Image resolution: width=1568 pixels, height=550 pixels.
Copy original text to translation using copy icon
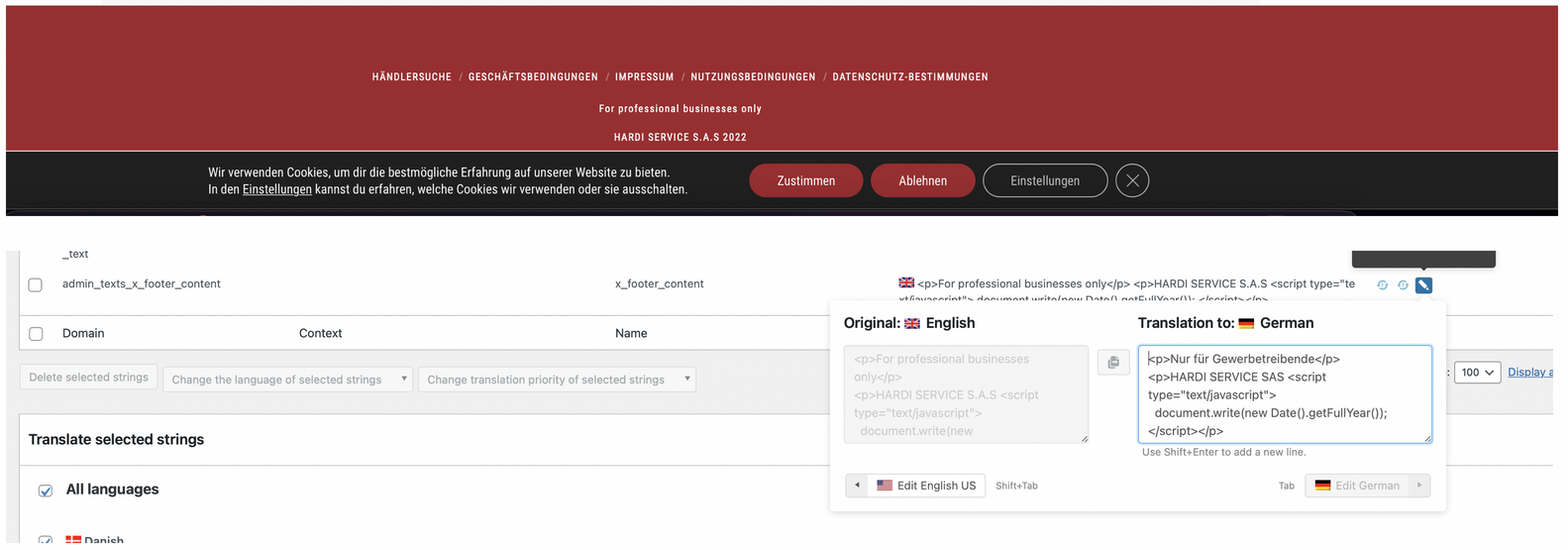(1113, 363)
